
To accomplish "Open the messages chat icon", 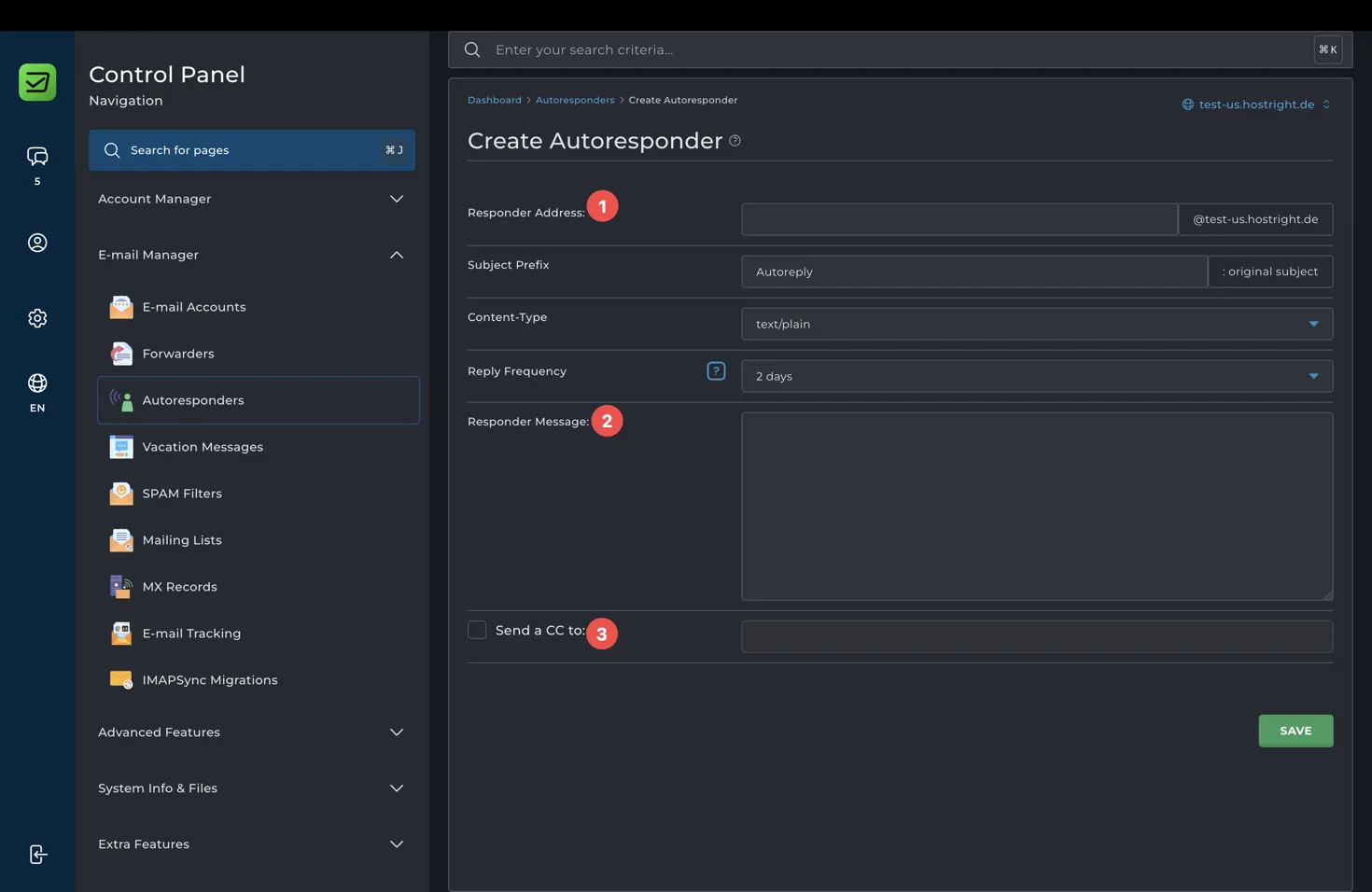I will pos(37,156).
